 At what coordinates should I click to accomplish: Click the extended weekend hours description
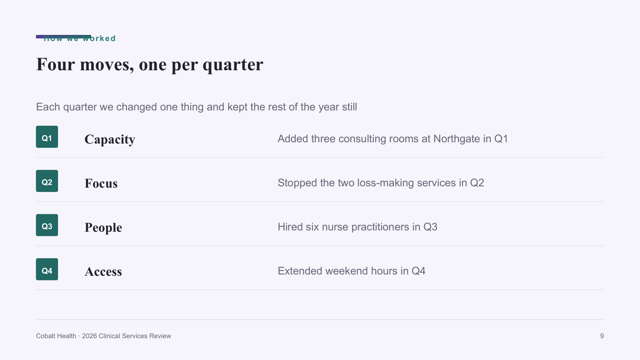point(351,271)
